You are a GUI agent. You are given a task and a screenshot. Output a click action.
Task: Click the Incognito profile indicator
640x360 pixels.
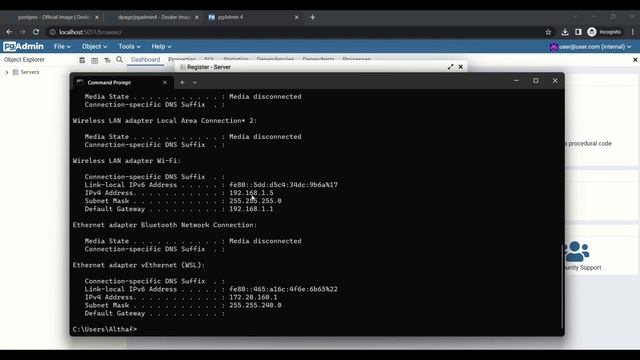(604, 32)
